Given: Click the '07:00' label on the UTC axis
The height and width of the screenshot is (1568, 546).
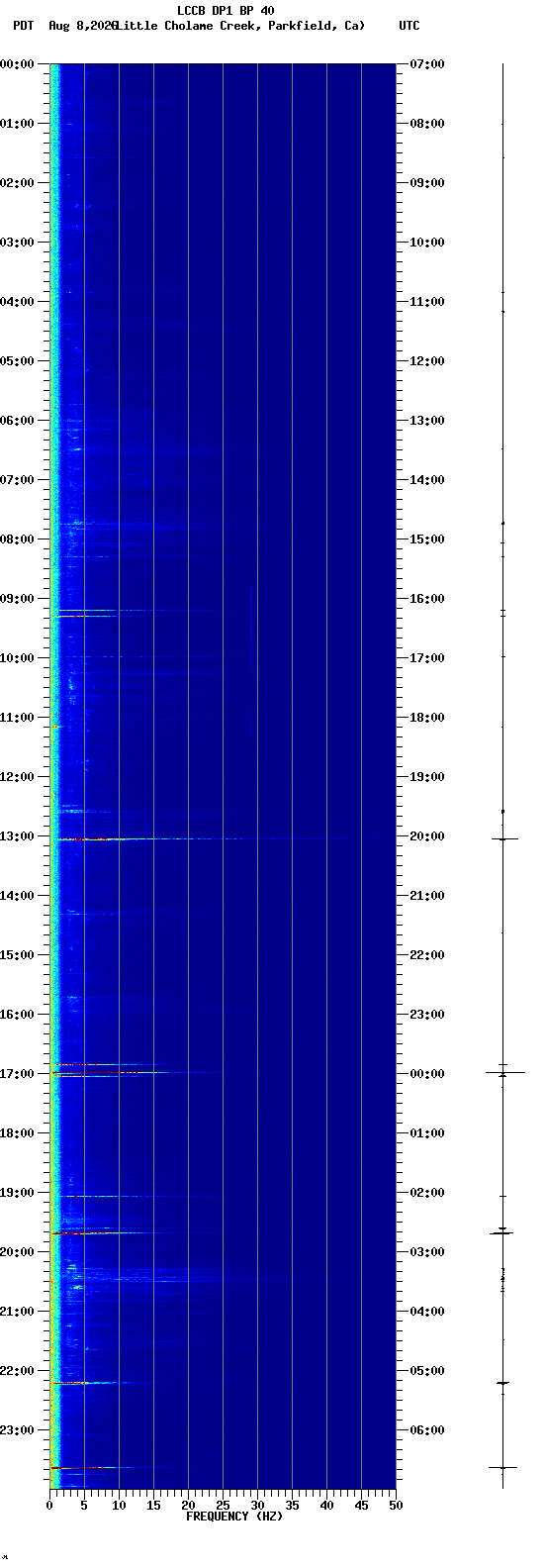Looking at the screenshot, I should point(426,64).
